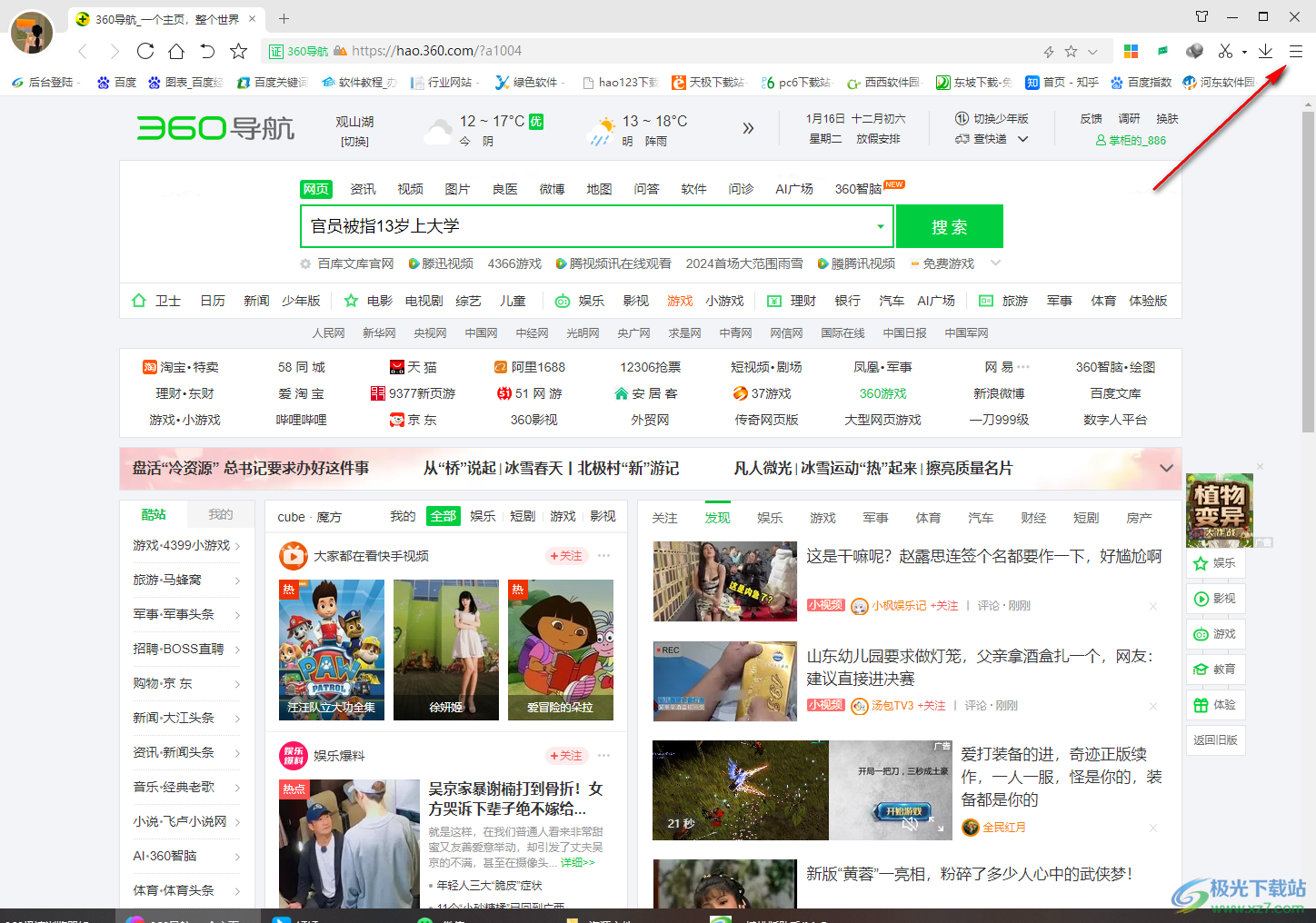Open 京东 site link with icon
This screenshot has width=1316, height=923.
tap(413, 420)
